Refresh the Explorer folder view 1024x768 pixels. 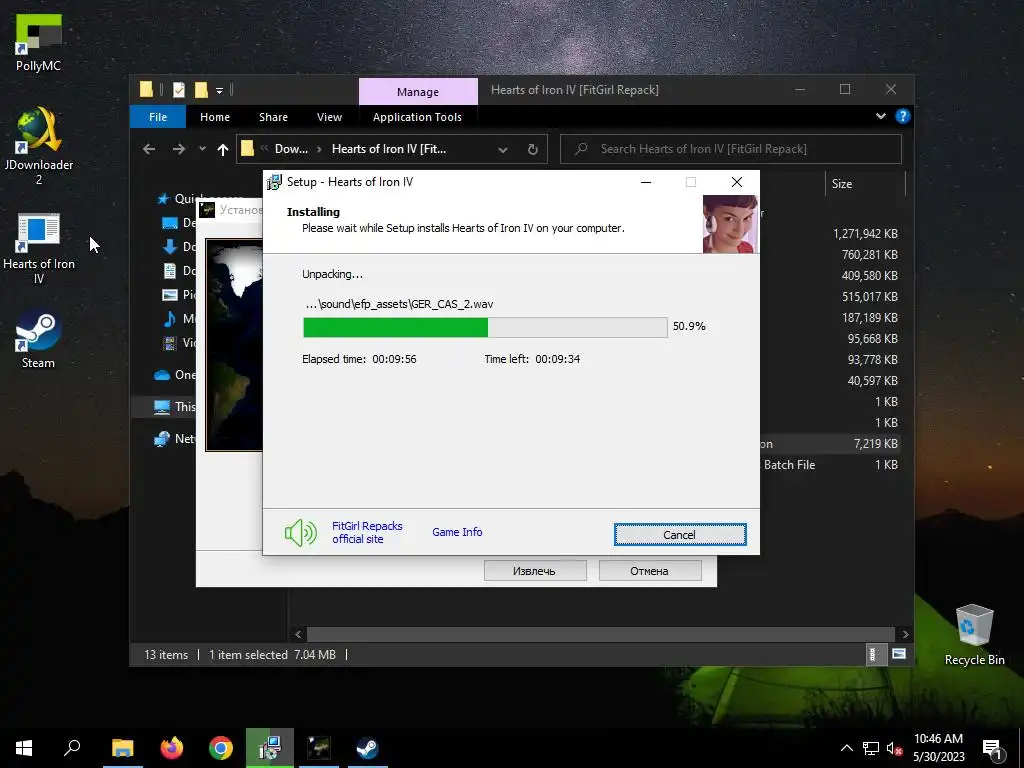[x=533, y=150]
